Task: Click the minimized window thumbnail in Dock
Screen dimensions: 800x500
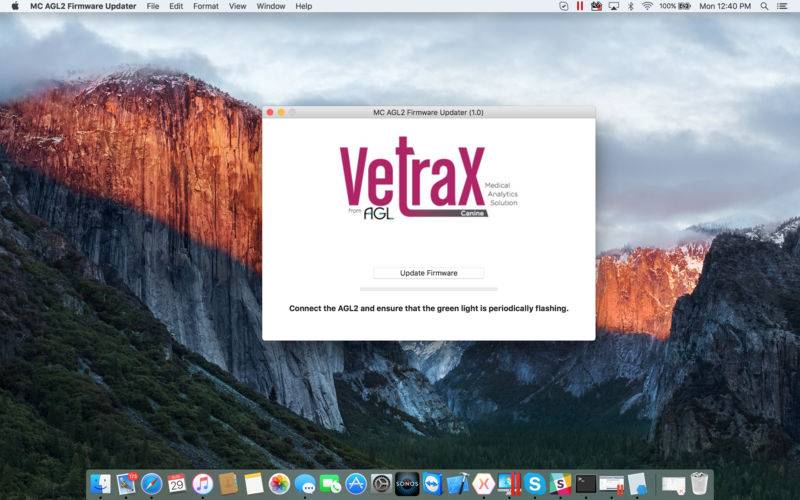Action: (x=673, y=484)
